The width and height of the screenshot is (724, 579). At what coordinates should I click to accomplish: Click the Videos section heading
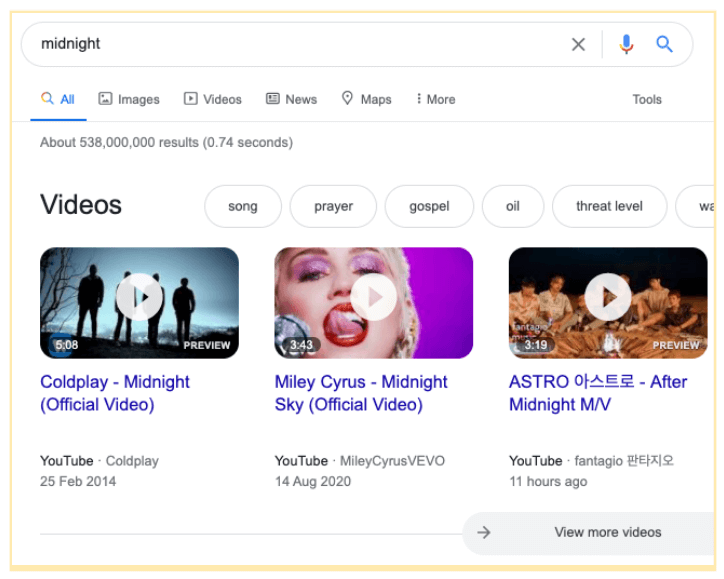[x=81, y=205]
